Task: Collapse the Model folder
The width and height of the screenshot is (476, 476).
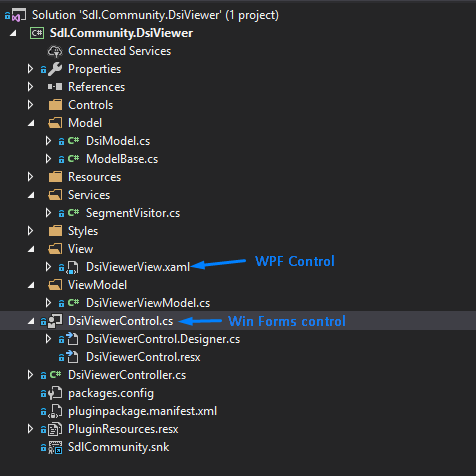Action: (31, 123)
